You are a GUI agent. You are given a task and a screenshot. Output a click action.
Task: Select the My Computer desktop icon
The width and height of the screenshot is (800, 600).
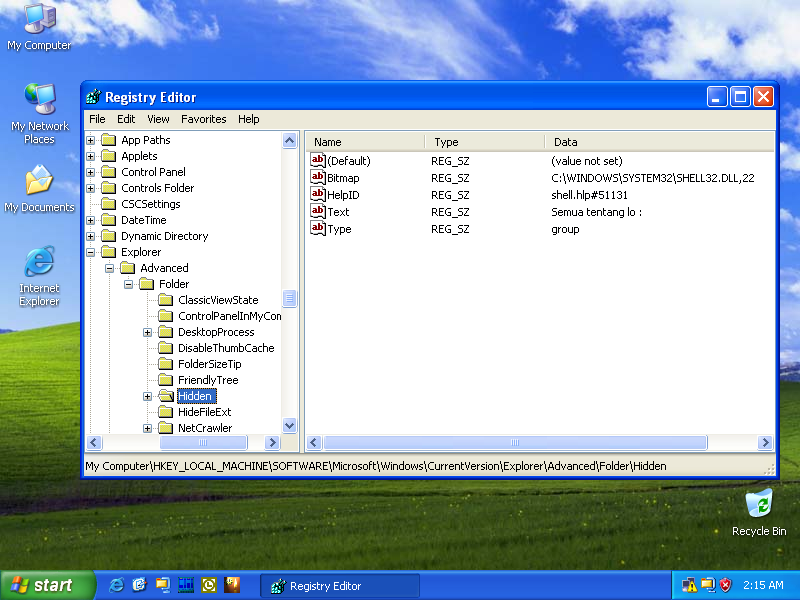point(39,20)
